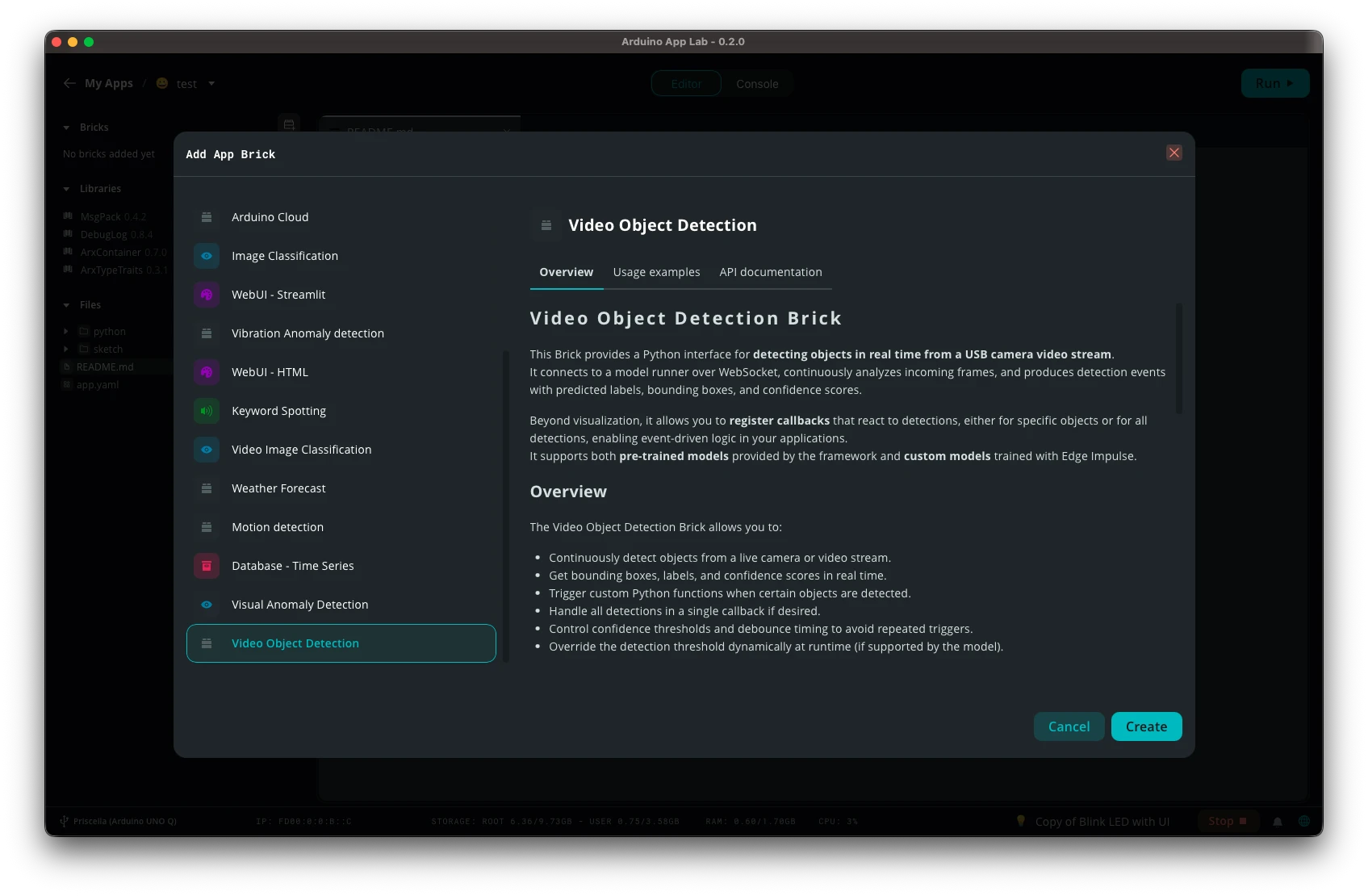Switch to the Console view
The image size is (1368, 896).
click(757, 84)
